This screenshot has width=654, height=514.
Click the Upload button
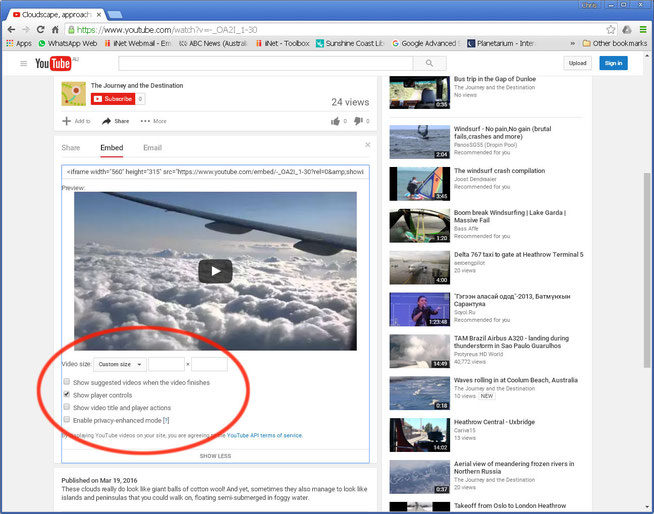point(577,63)
